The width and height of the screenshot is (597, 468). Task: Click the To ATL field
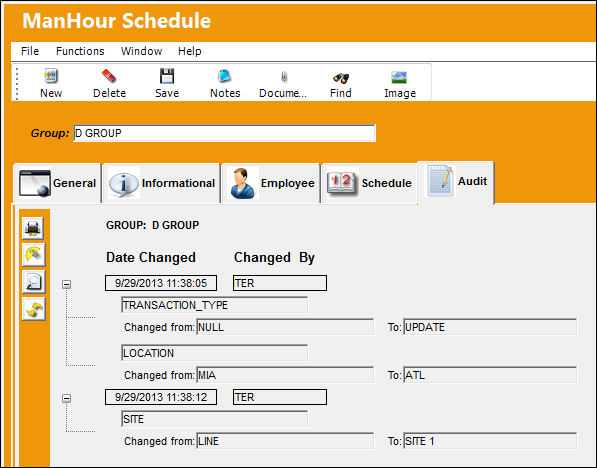coord(490,375)
